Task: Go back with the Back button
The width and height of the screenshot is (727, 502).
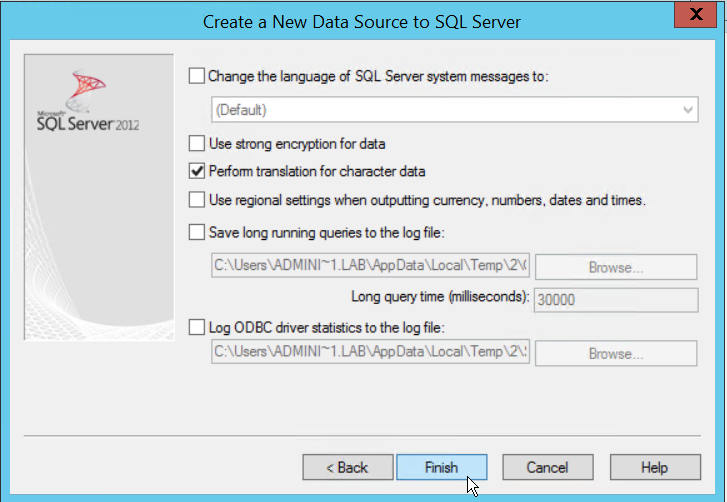Action: (x=347, y=467)
